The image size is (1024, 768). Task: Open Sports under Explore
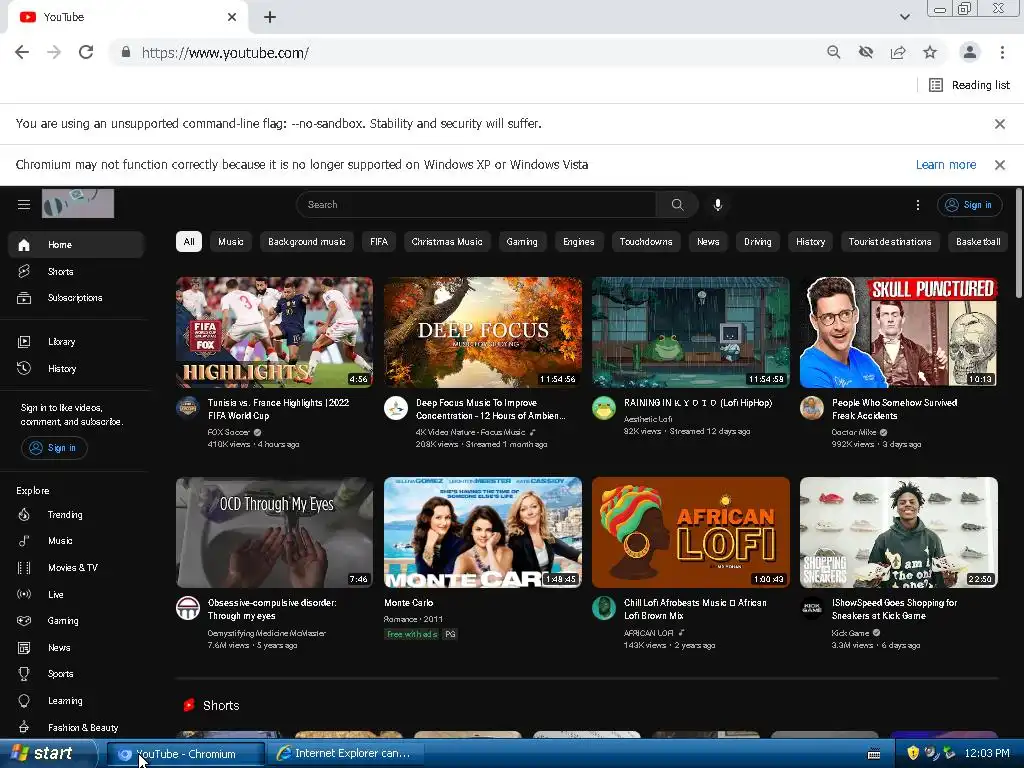[x=76, y=673]
